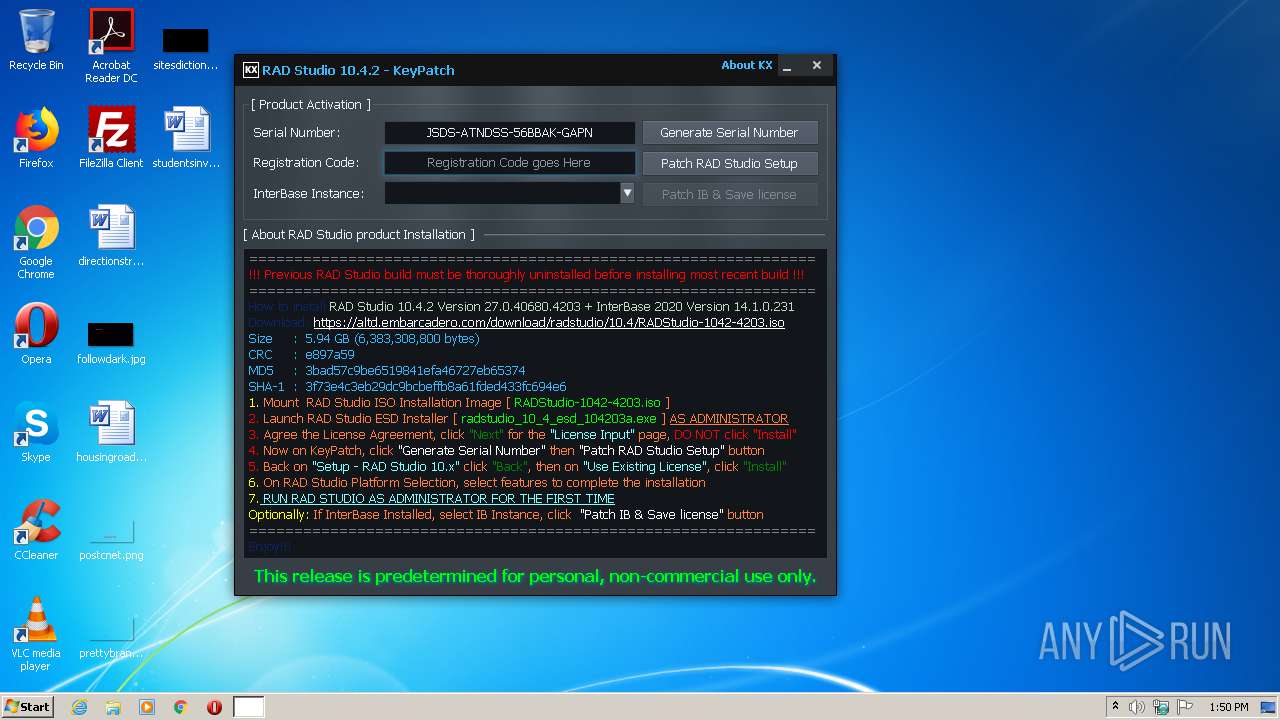
Task: Open Windows Media Player taskbar icon
Action: (x=147, y=707)
